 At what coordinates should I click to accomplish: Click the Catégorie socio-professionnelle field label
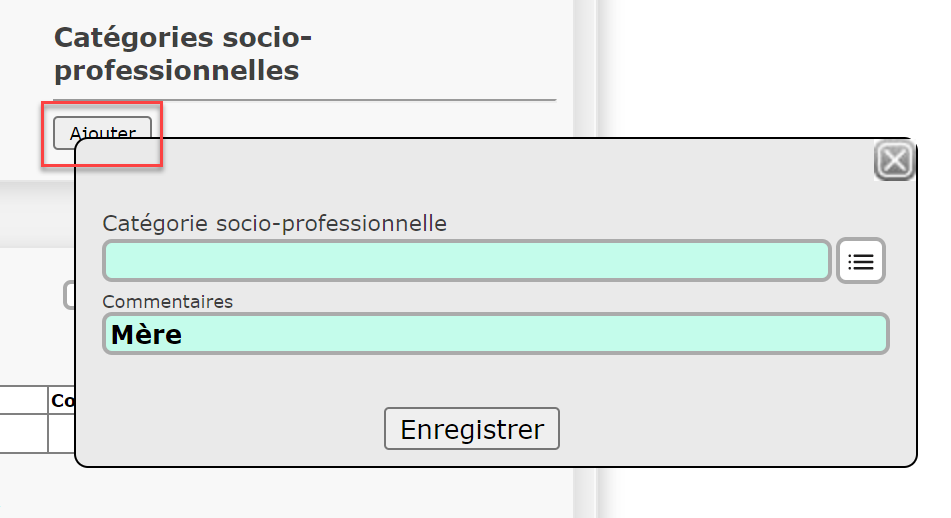tap(274, 223)
